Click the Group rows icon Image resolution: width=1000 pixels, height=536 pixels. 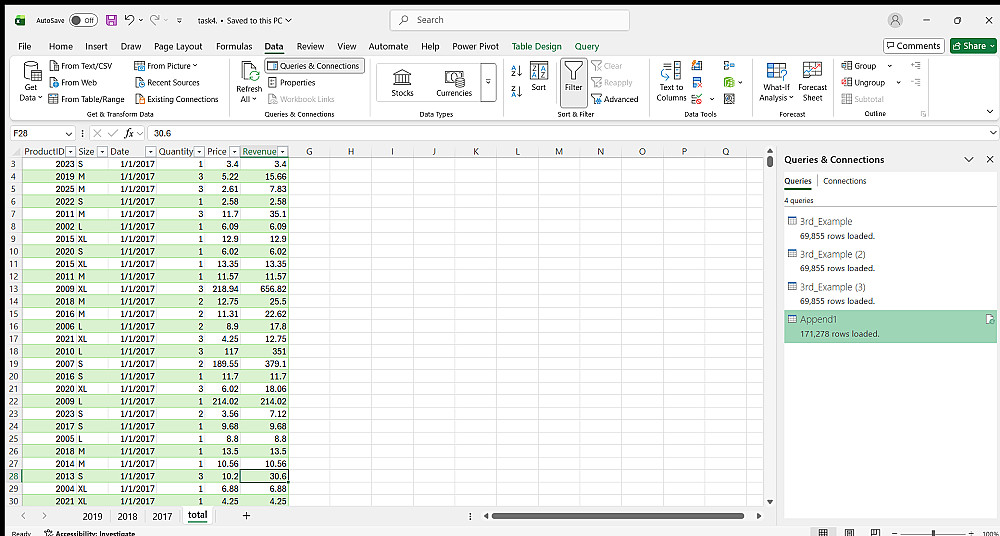coord(847,66)
